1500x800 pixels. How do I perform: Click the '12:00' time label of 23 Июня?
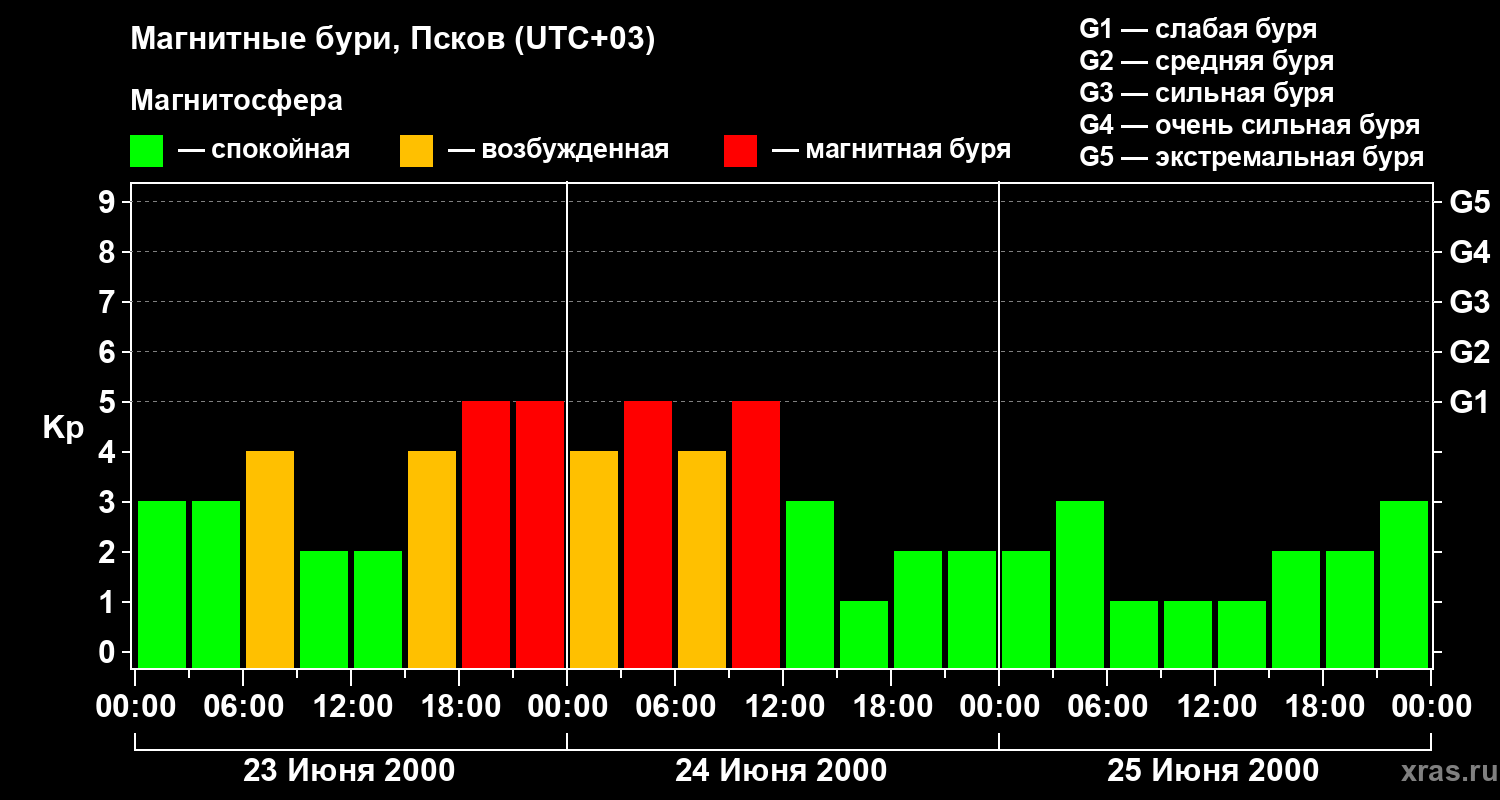point(351,707)
